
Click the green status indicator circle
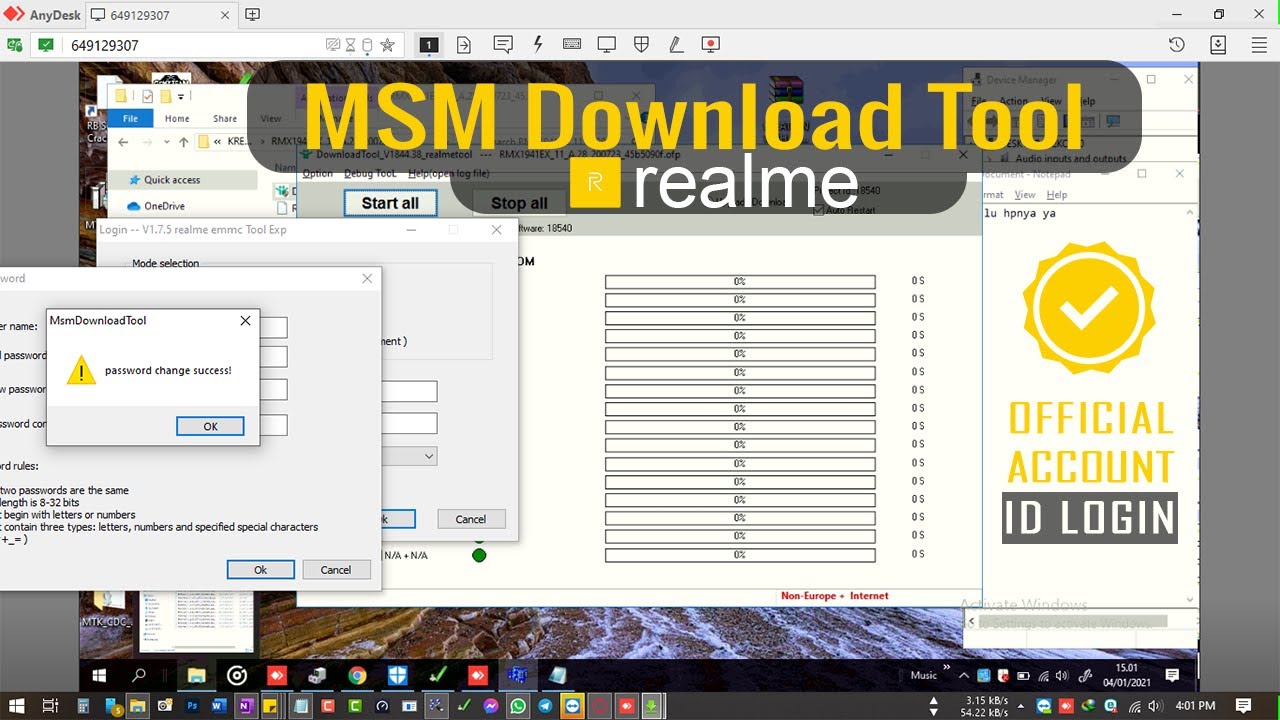(x=479, y=555)
